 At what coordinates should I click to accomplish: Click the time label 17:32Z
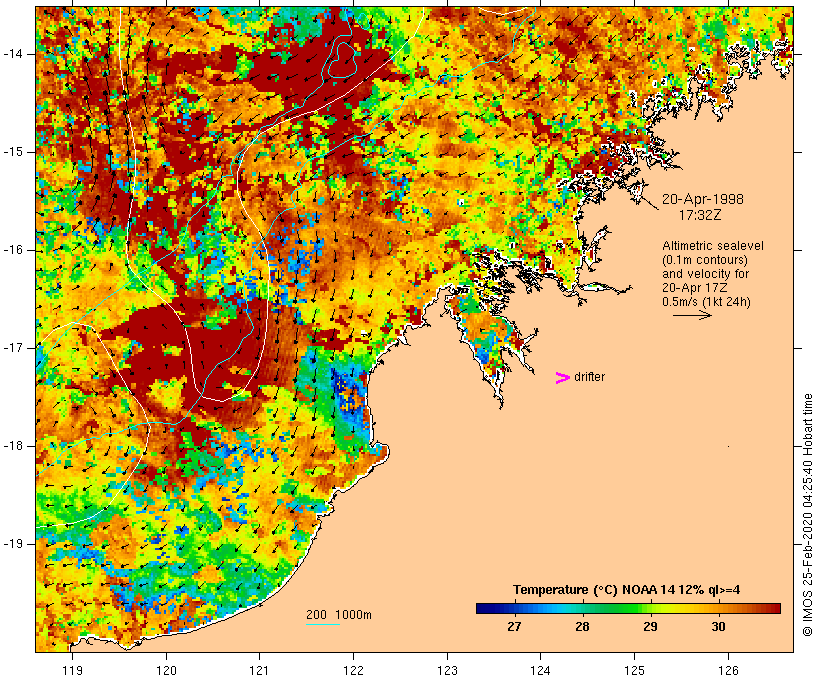(700, 215)
